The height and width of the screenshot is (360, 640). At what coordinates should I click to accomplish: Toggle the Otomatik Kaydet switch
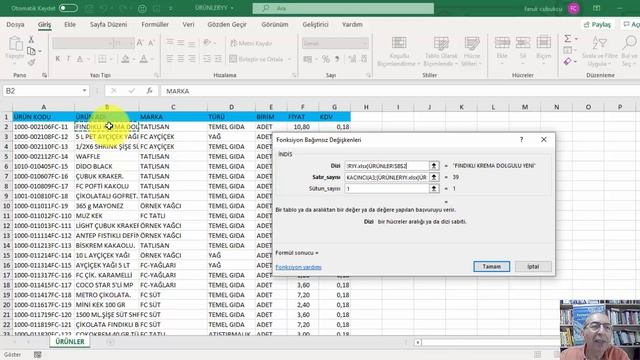pyautogui.click(x=68, y=8)
